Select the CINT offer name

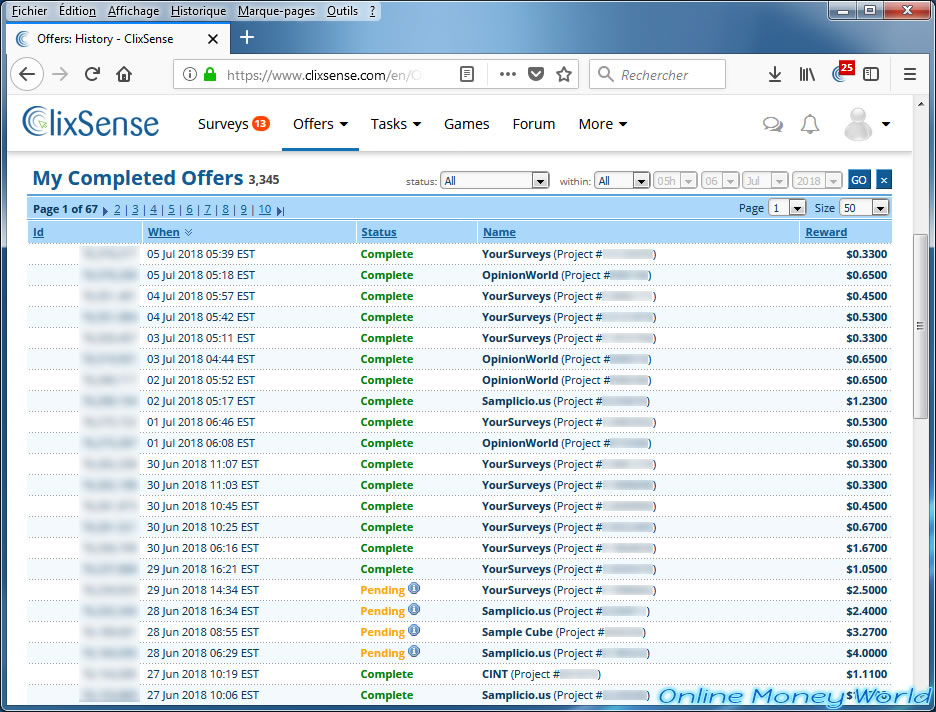pyautogui.click(x=495, y=674)
